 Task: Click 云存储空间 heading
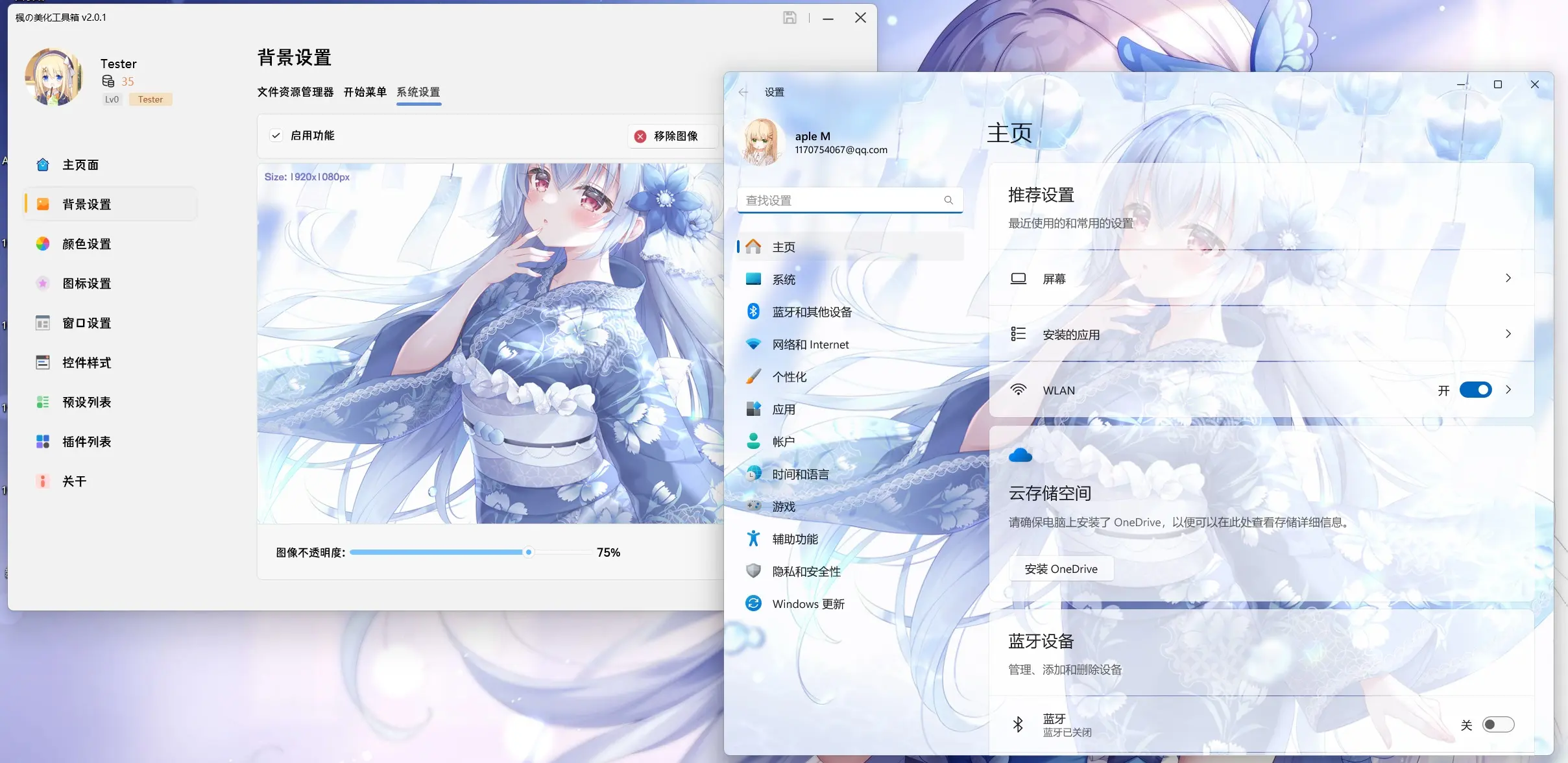[1050, 494]
